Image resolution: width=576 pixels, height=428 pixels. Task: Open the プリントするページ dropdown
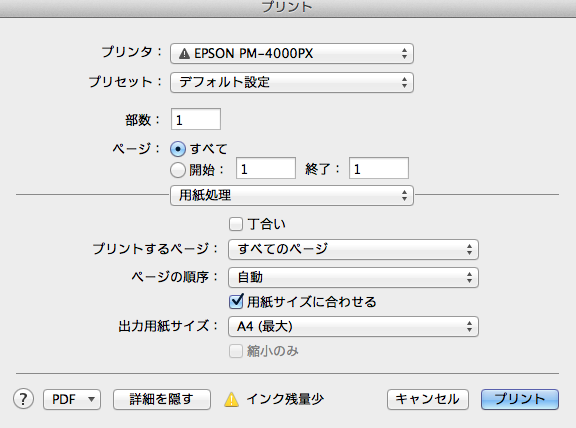[x=353, y=249]
